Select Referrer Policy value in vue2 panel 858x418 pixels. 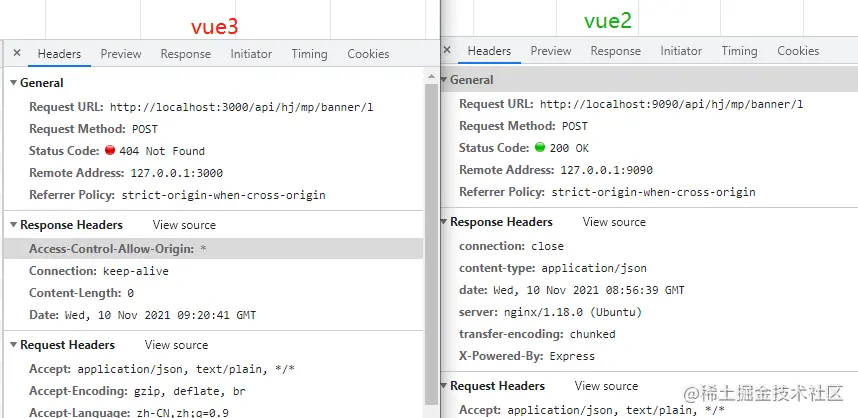pyautogui.click(x=653, y=192)
